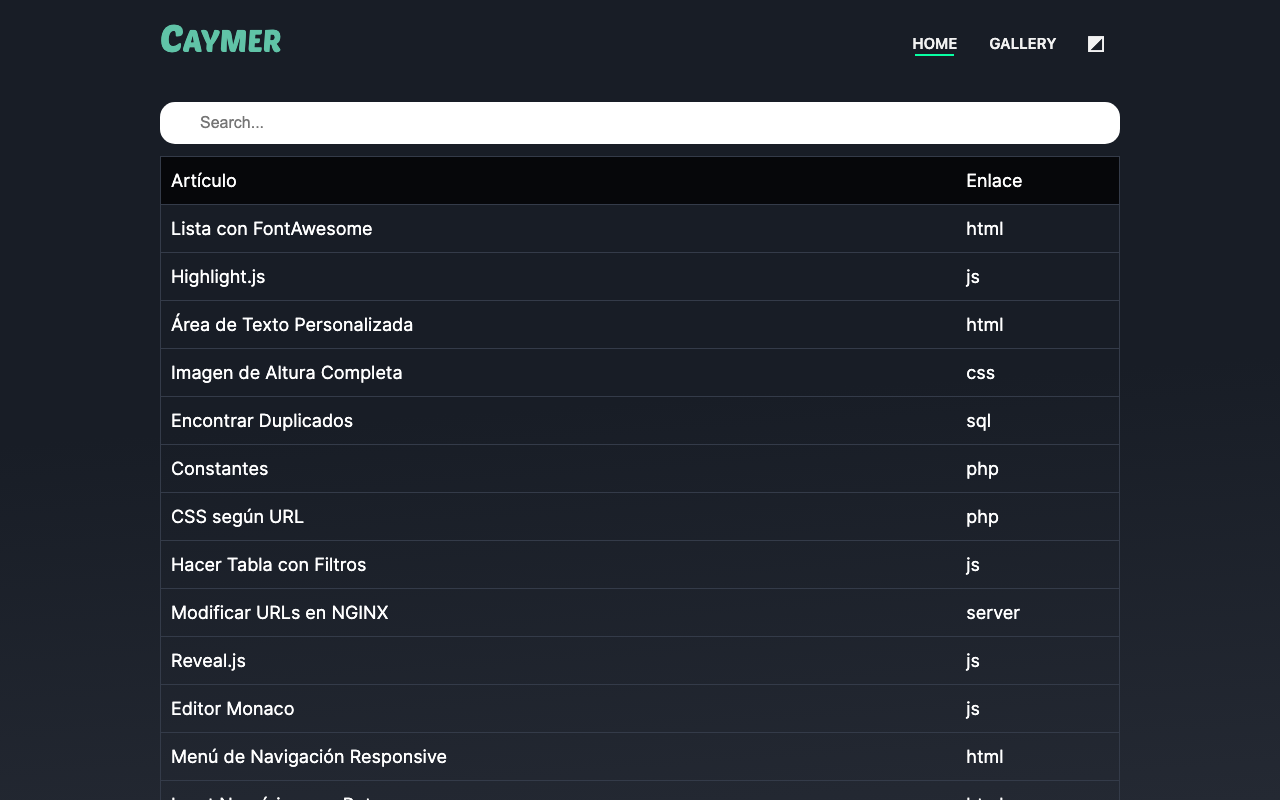Click js tag in Hacer Tabla row
1280x800 pixels.
tap(973, 565)
